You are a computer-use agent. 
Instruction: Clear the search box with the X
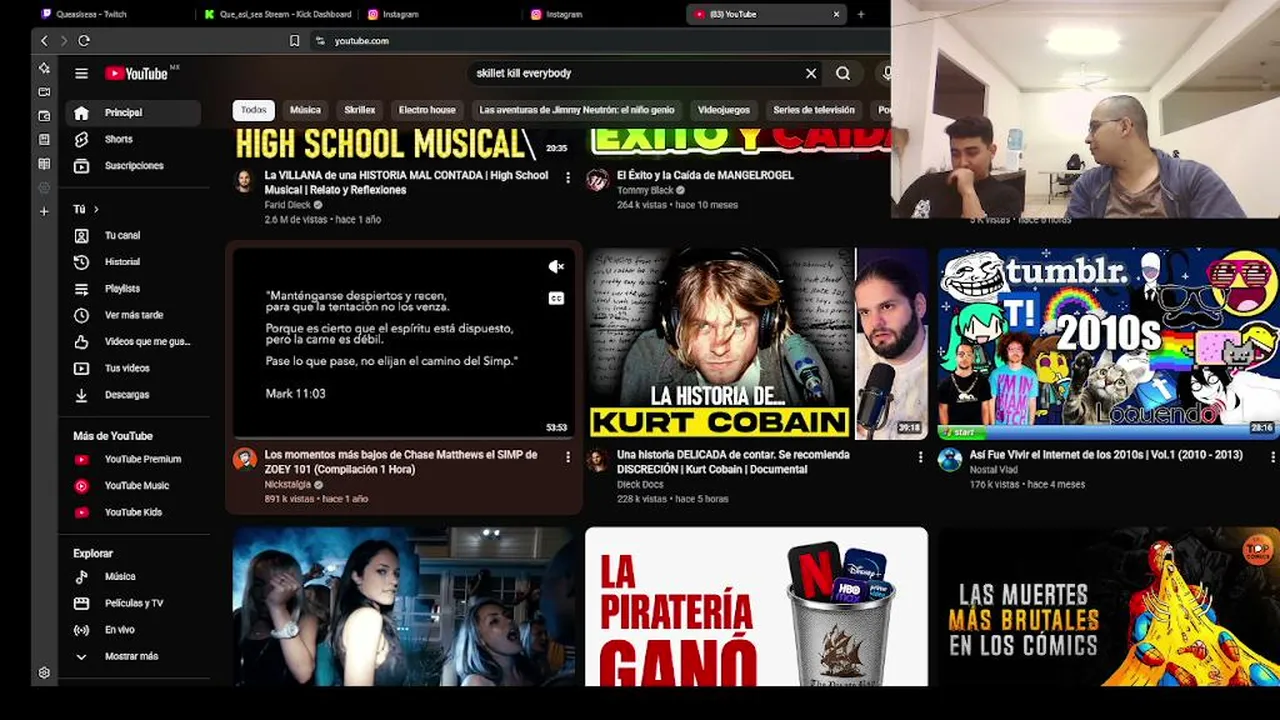tap(811, 73)
